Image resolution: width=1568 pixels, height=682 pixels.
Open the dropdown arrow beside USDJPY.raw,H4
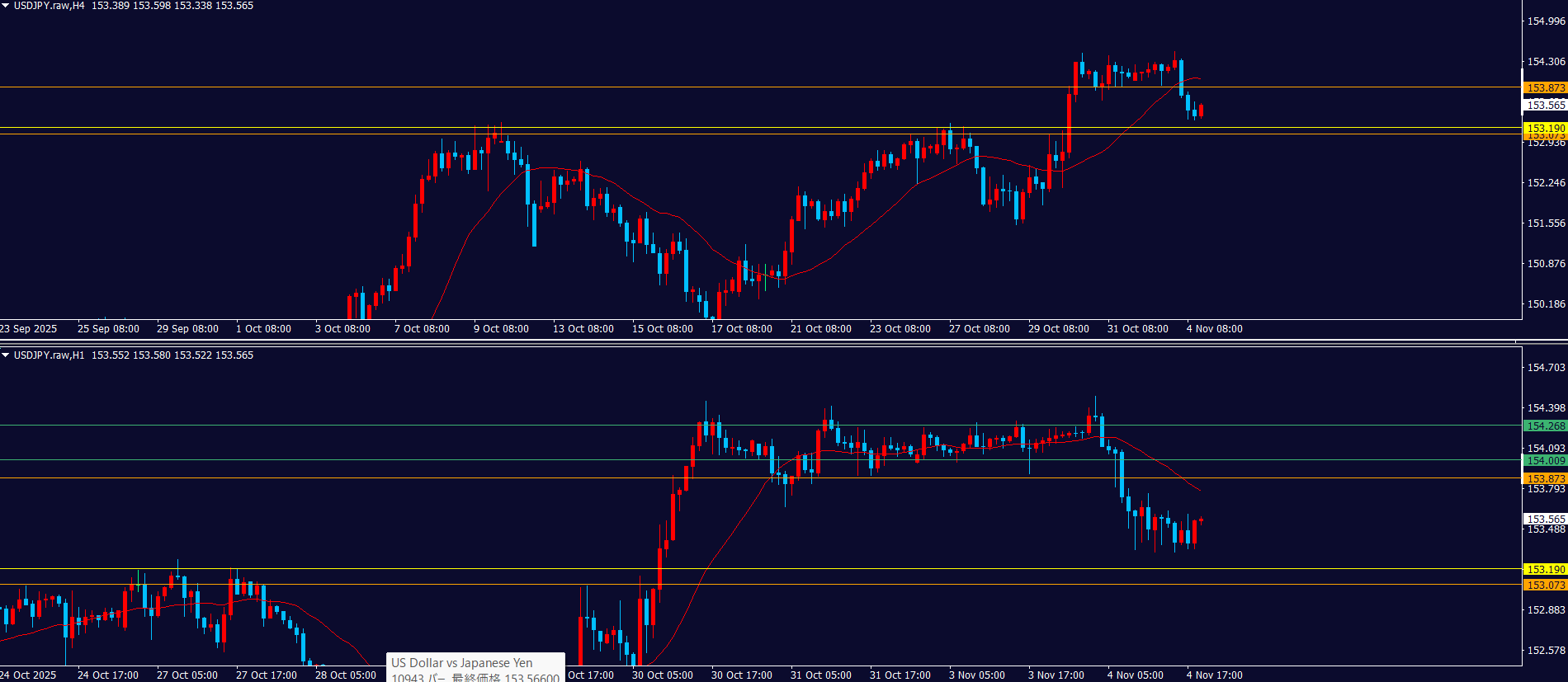6,6
